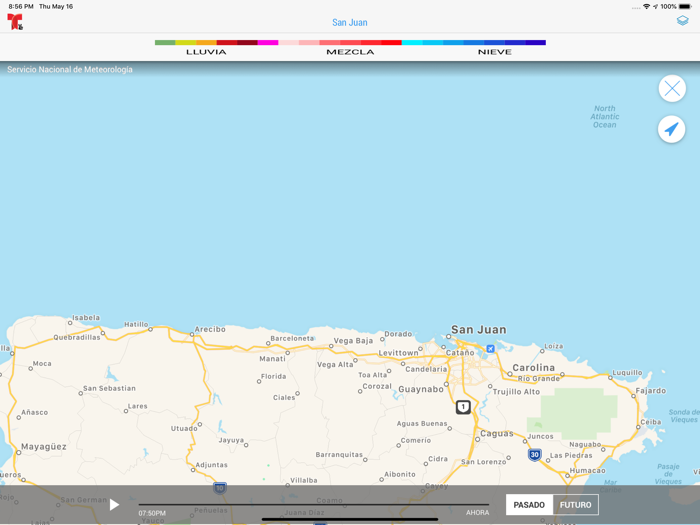700x525 pixels.
Task: Click the San Juan city label on map
Action: [479, 329]
